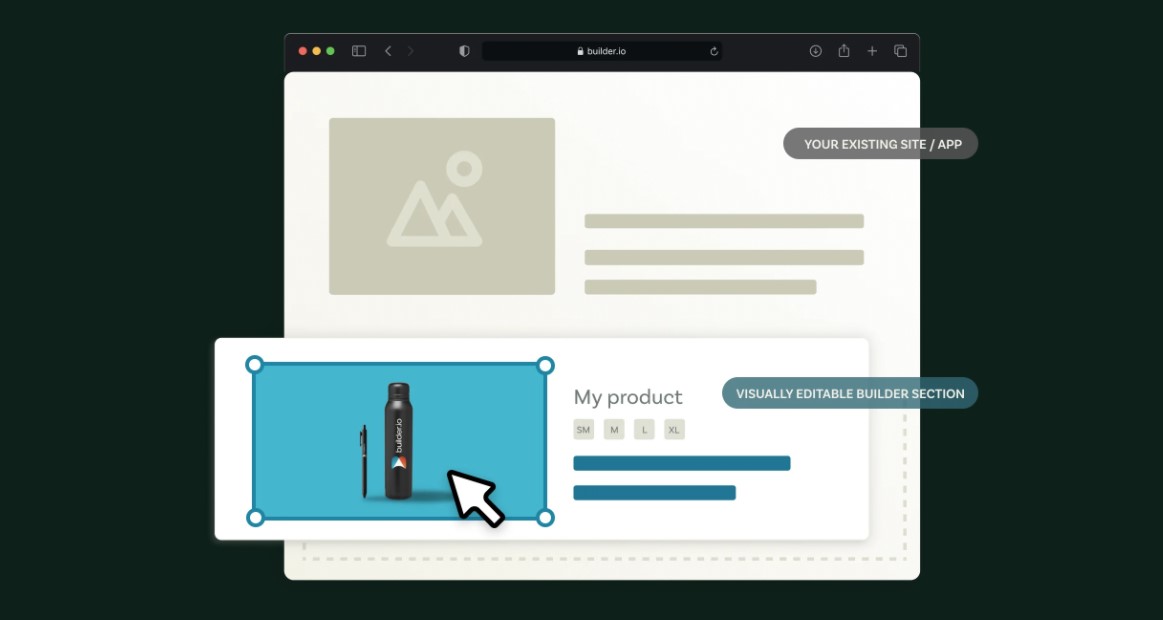
Task: Select size L option
Action: [645, 429]
